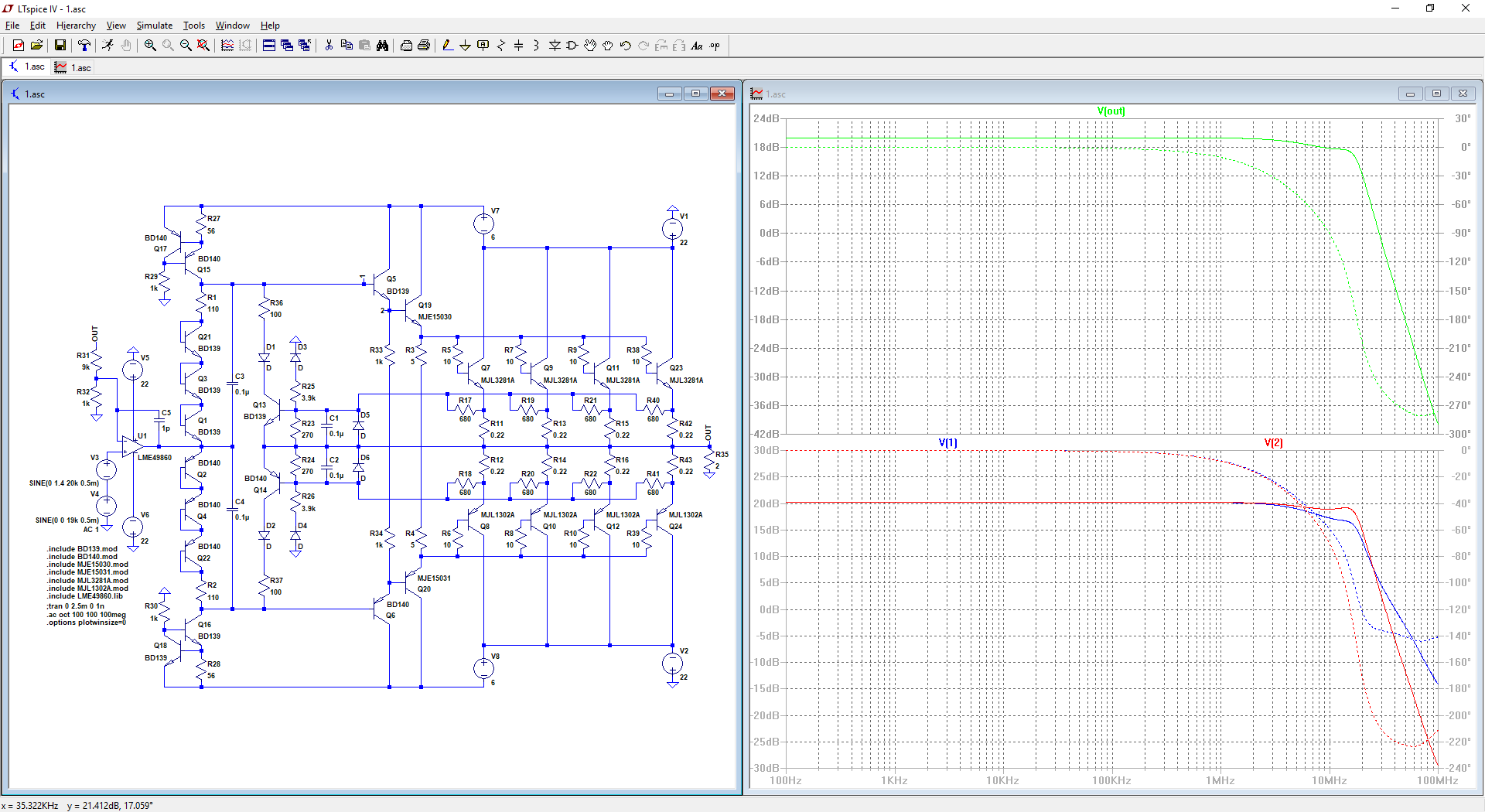This screenshot has width=1485, height=812.
Task: Click the LTspice IV application icon in title bar
Action: [9, 9]
